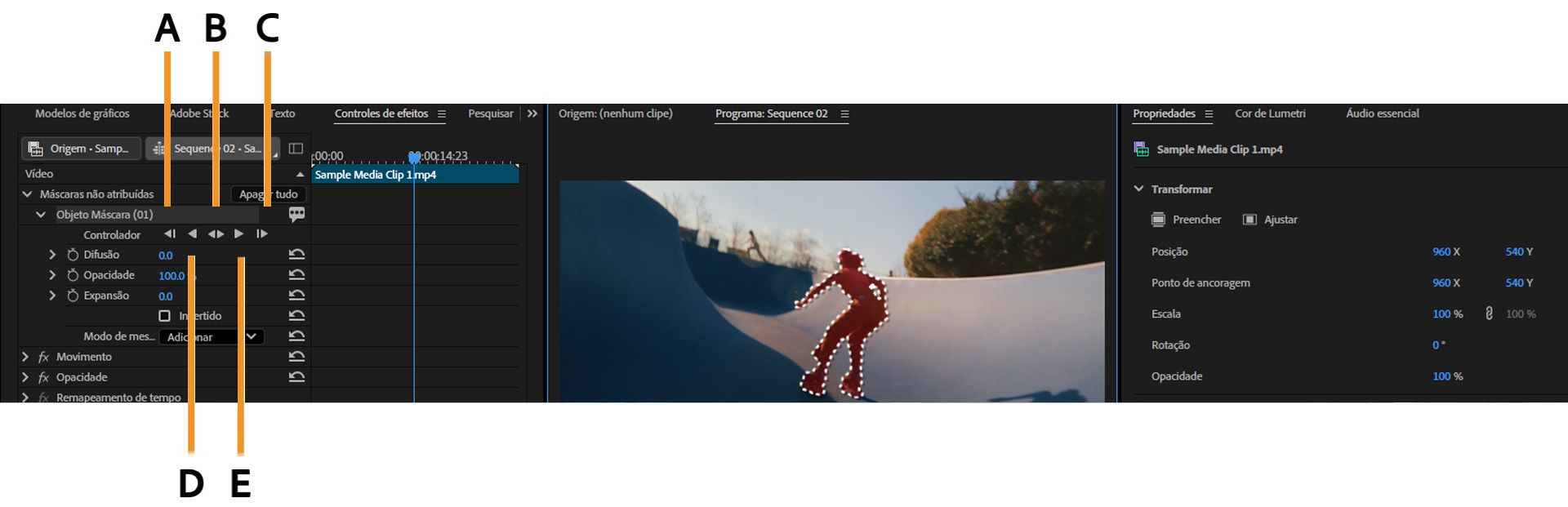
Task: Click the masked skater in Program monitor
Action: point(845,322)
